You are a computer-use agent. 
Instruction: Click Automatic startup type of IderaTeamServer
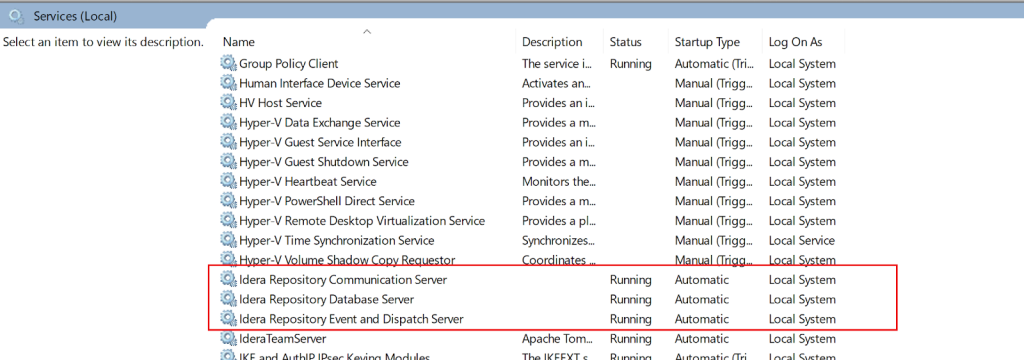(x=702, y=338)
